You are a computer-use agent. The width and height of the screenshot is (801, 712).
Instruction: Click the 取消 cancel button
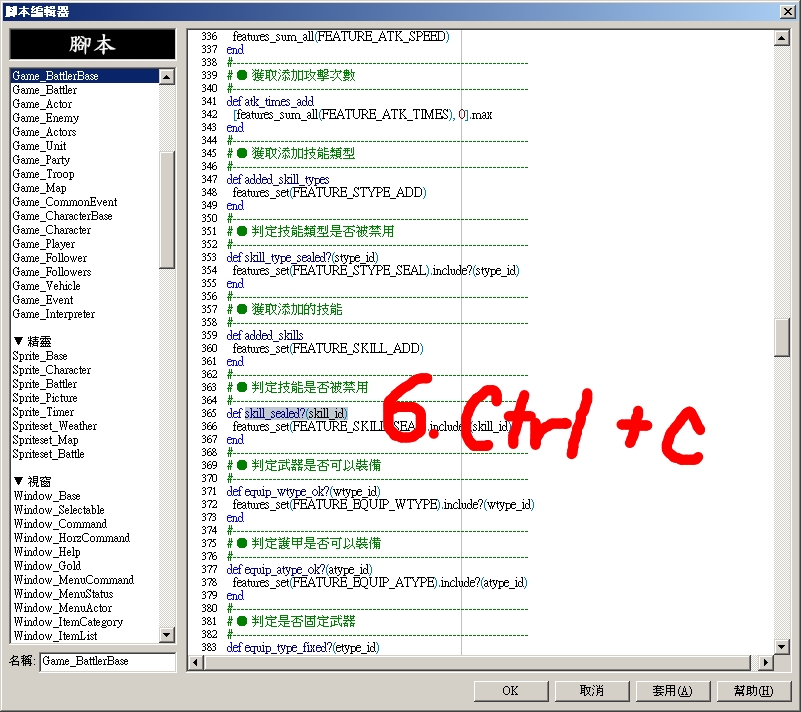coord(592,691)
